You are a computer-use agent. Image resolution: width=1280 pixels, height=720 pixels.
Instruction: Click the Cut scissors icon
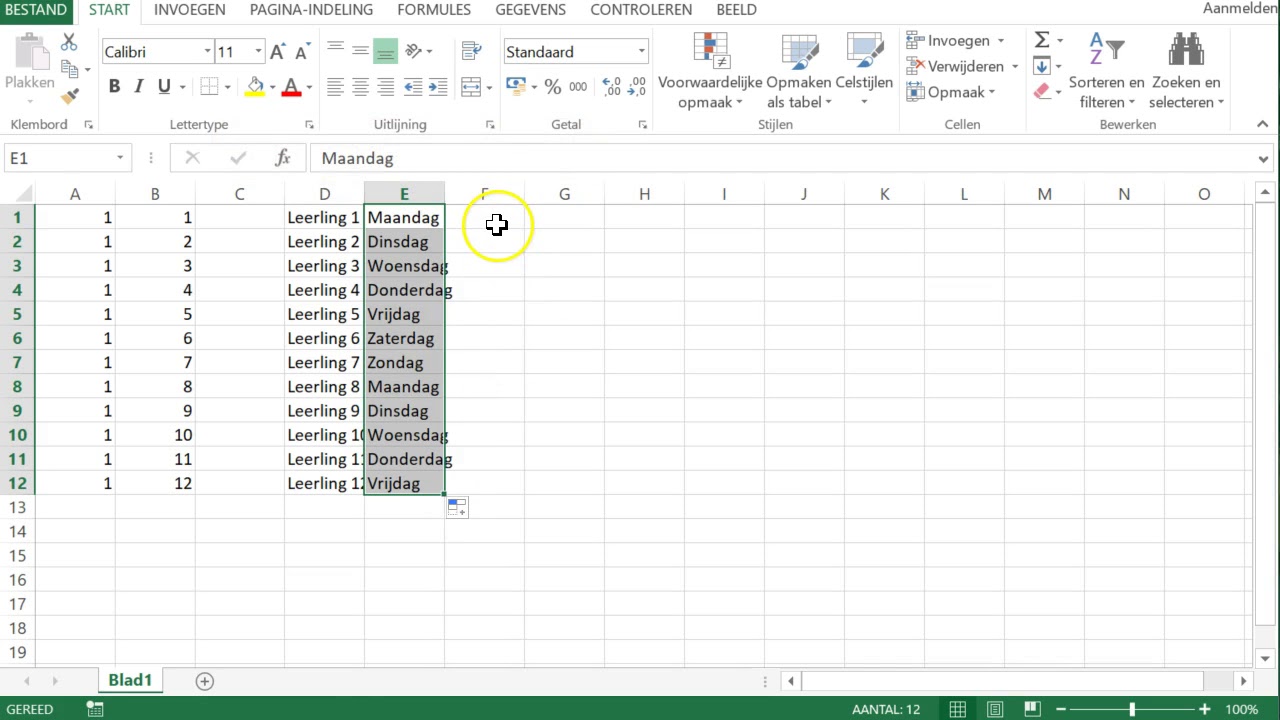tap(69, 42)
